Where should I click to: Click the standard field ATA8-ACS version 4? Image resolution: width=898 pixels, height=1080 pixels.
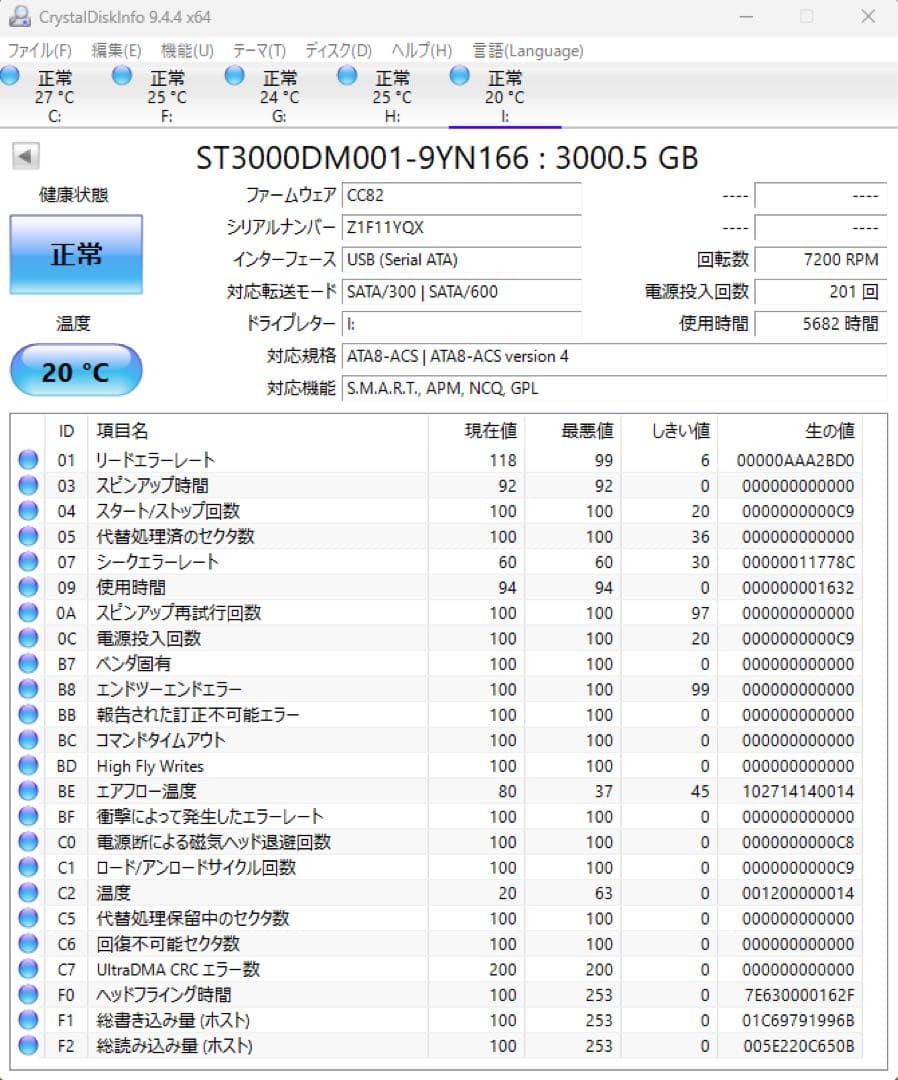[614, 356]
